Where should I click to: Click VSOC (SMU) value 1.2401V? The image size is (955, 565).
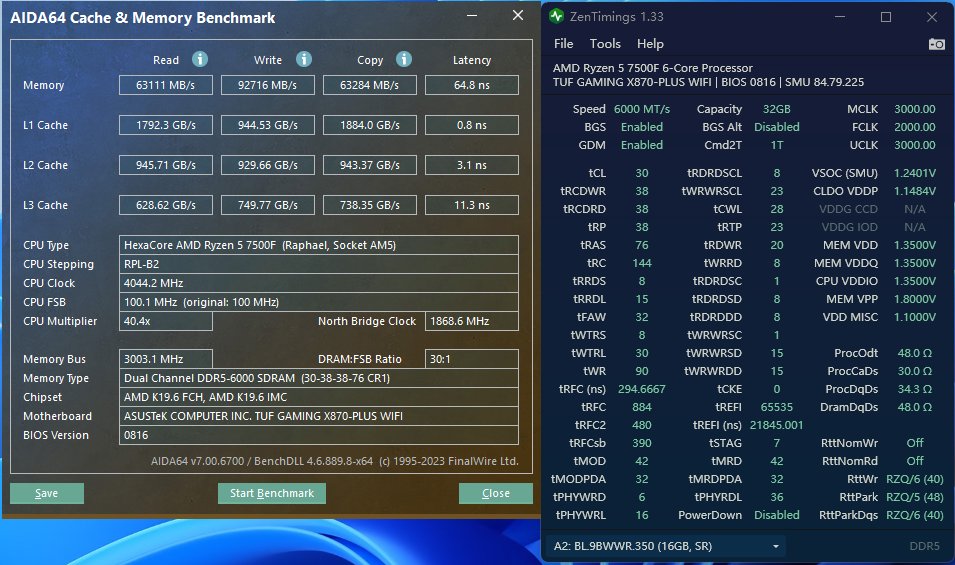pos(914,173)
